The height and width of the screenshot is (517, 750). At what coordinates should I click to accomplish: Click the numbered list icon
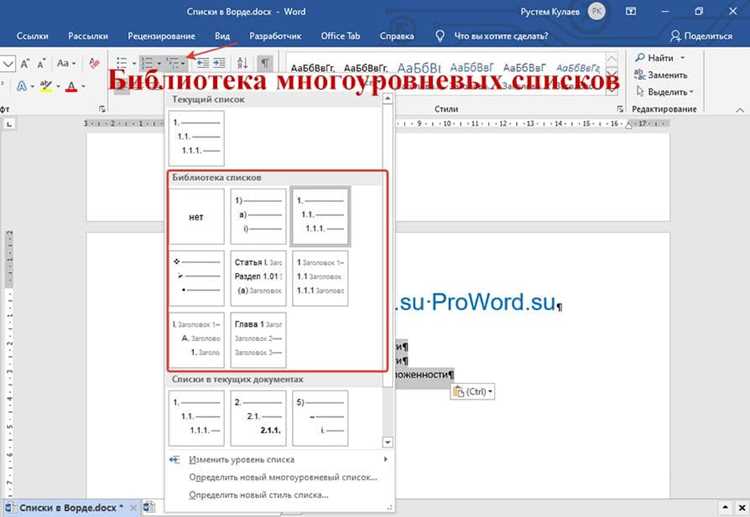pos(147,63)
